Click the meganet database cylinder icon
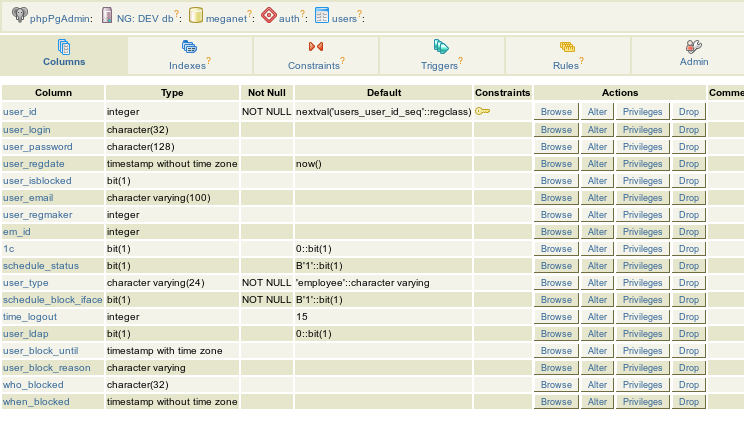This screenshot has height=423, width=744. click(195, 15)
